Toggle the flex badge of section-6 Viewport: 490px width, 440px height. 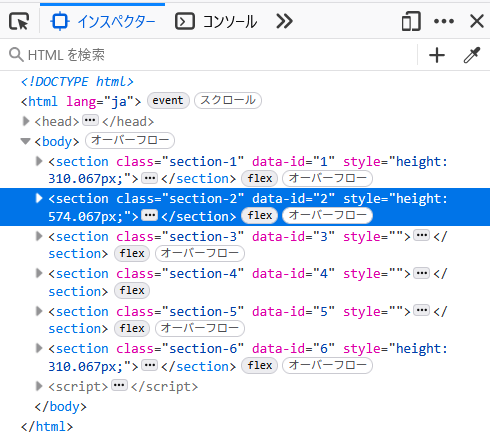pyautogui.click(x=259, y=365)
